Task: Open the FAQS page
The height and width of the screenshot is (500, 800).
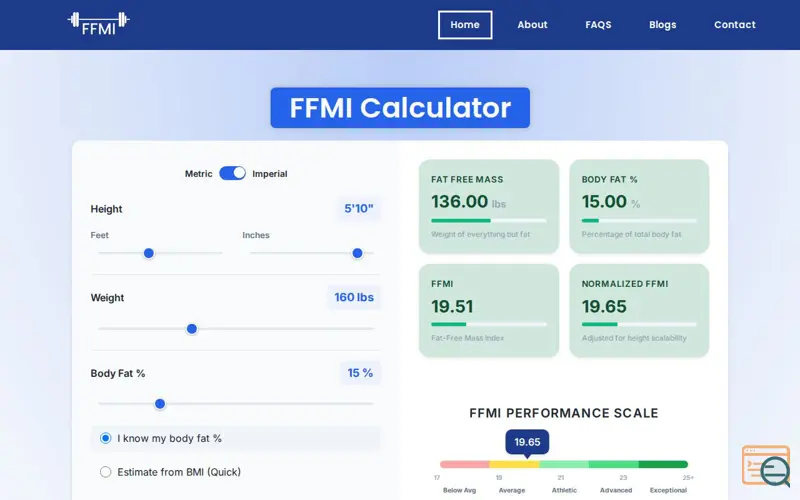Action: [x=598, y=25]
